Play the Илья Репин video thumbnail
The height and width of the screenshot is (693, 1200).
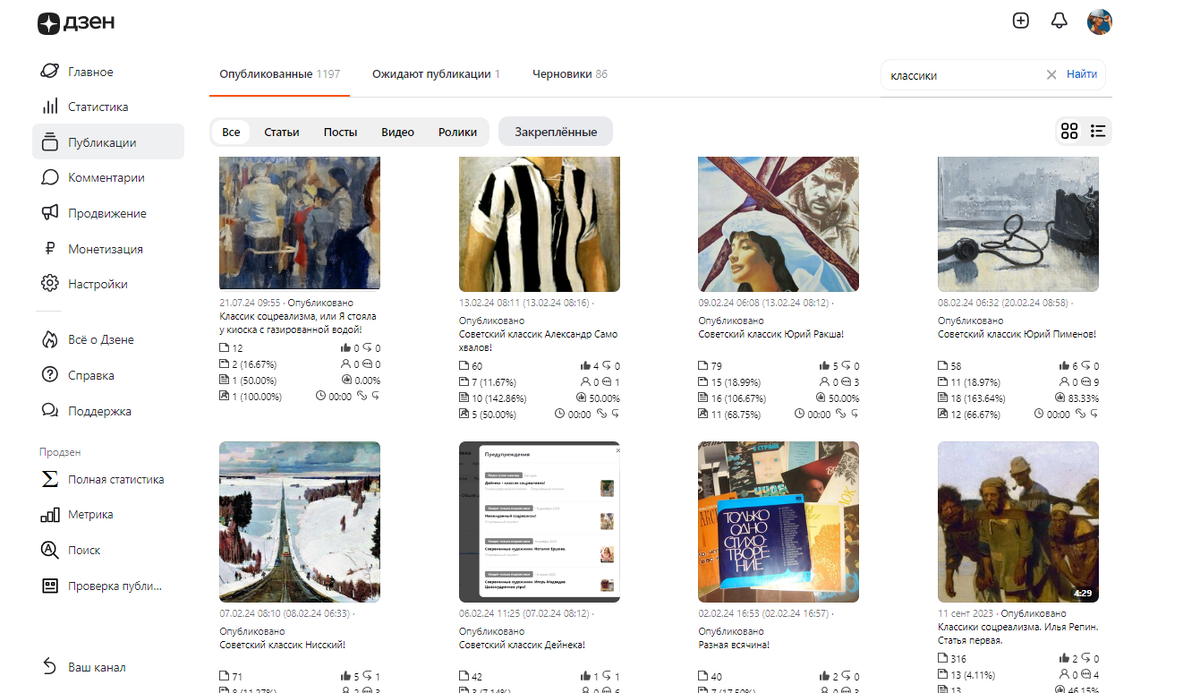point(1018,522)
